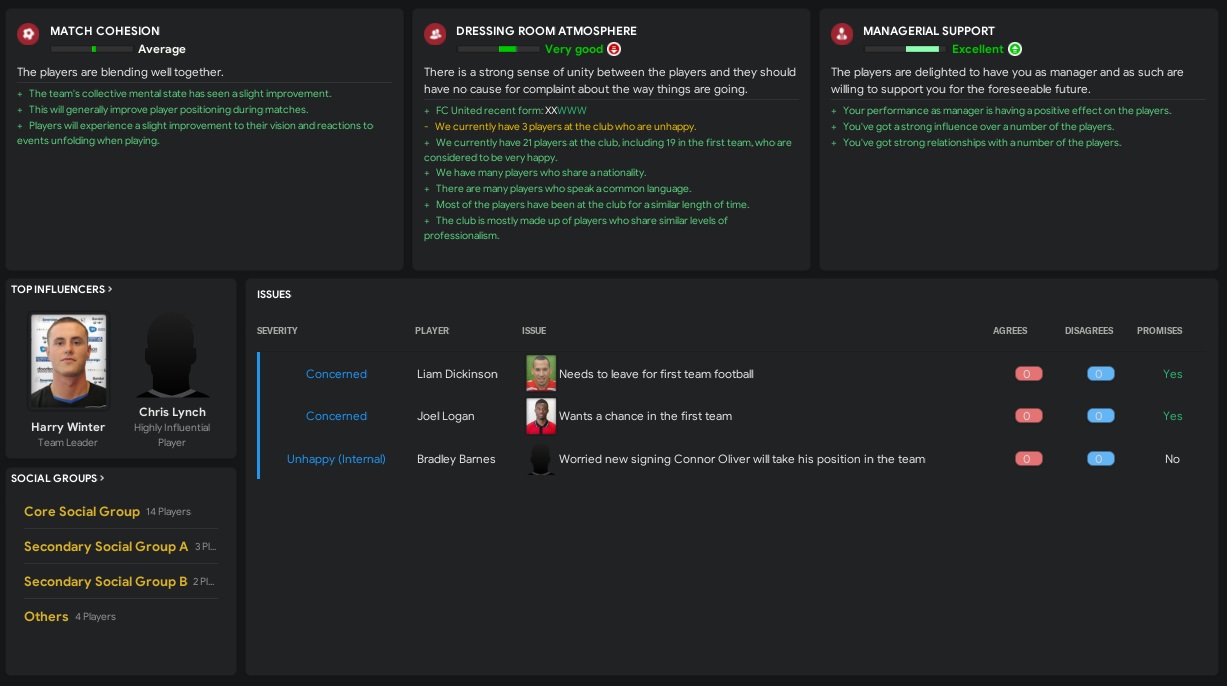
Task: Click Liam Dickinson's player face icon
Action: point(540,374)
